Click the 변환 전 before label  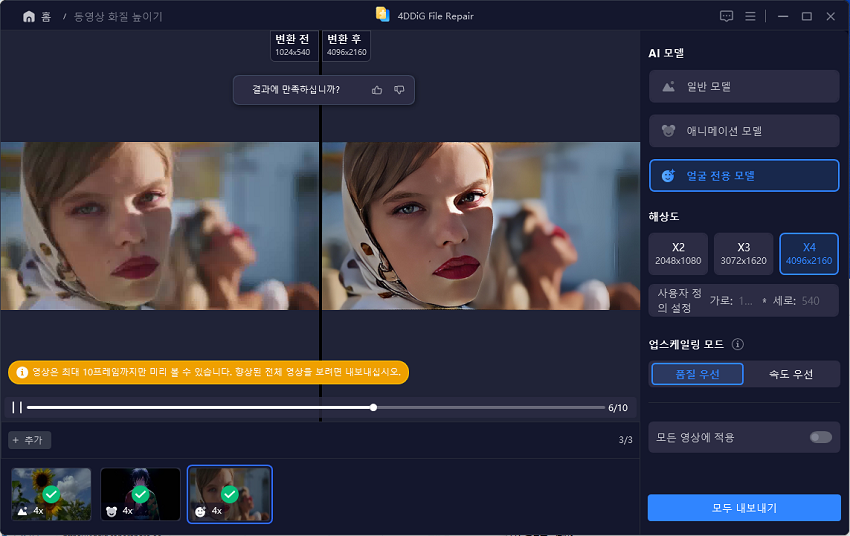click(x=292, y=45)
